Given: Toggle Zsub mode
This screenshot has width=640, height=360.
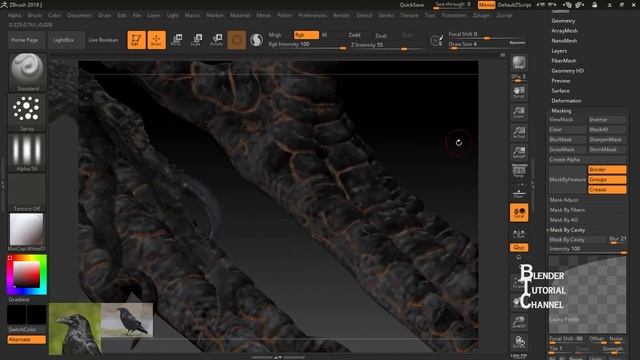Looking at the screenshot, I should pos(381,36).
